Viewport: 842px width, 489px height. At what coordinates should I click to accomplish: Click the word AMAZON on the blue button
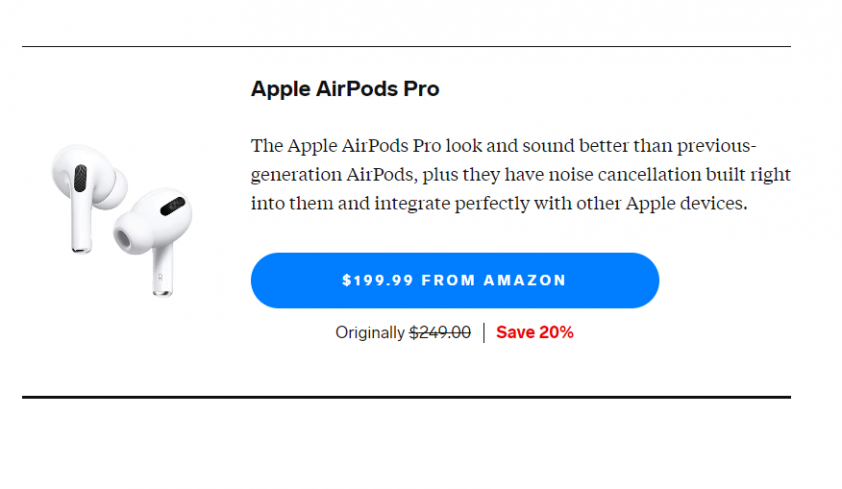click(x=525, y=280)
